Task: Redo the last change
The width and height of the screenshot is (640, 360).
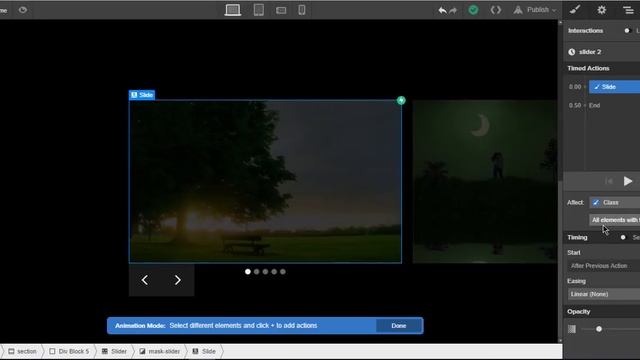Action: (453, 10)
